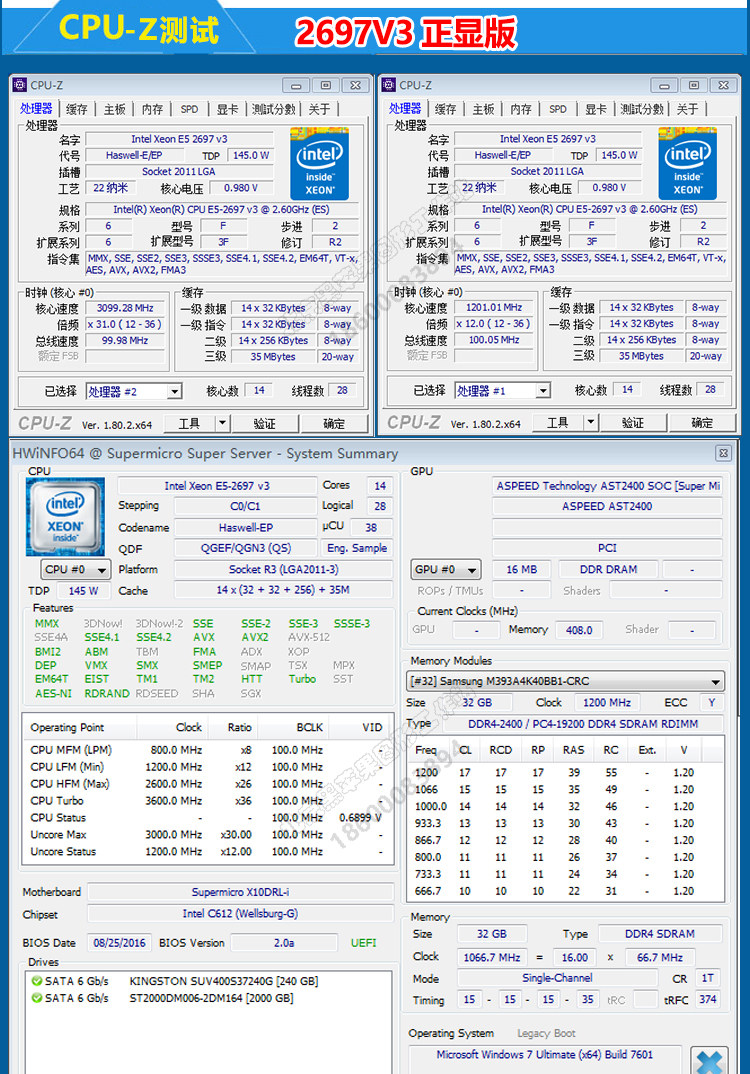Minimize the left CPU-Z window

(x=296, y=86)
